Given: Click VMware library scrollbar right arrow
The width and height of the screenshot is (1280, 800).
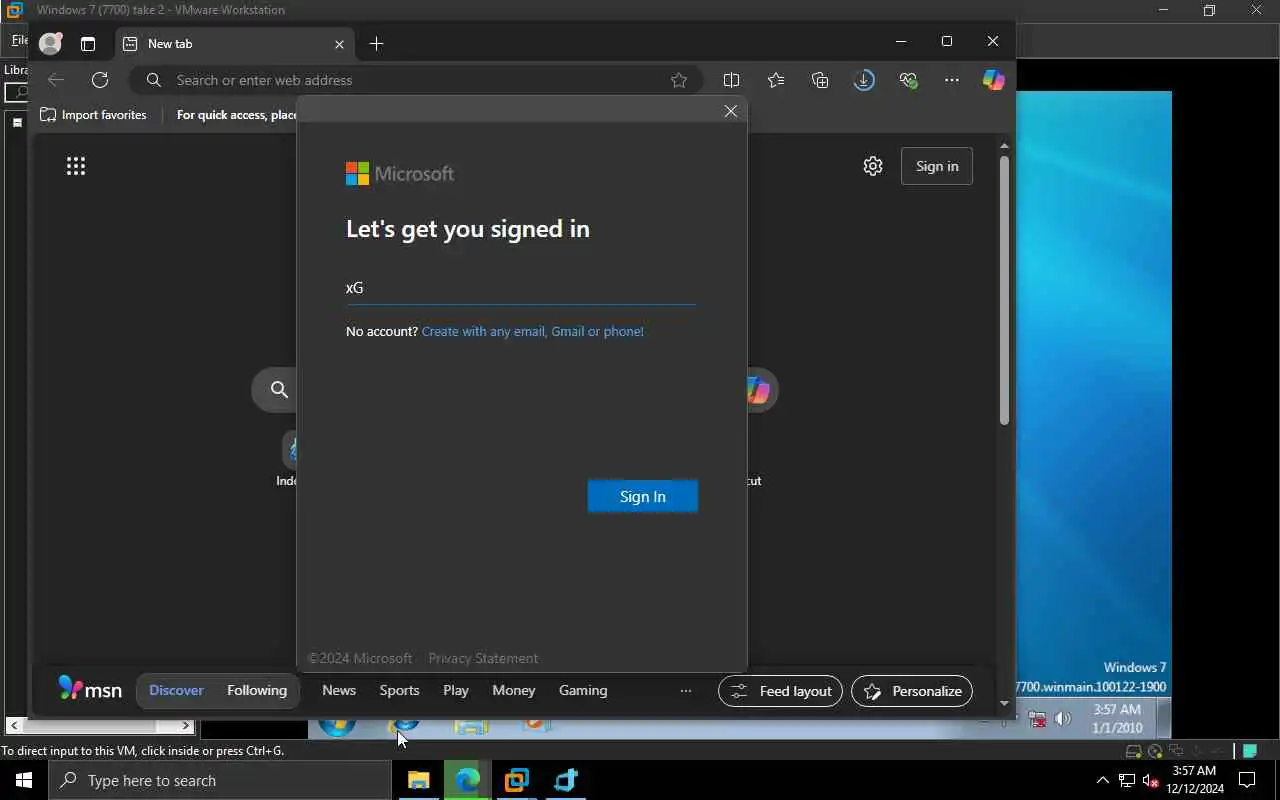Looking at the screenshot, I should point(187,726).
